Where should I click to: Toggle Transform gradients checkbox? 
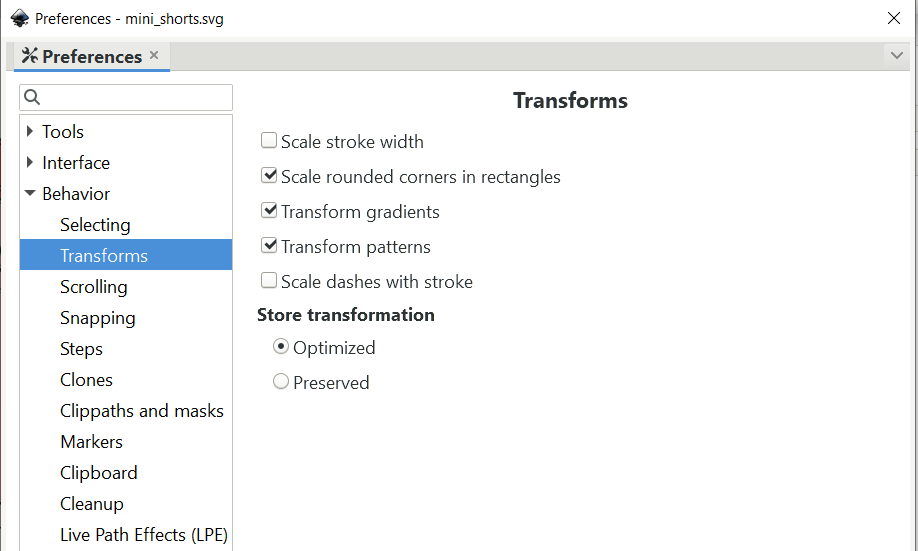click(269, 210)
